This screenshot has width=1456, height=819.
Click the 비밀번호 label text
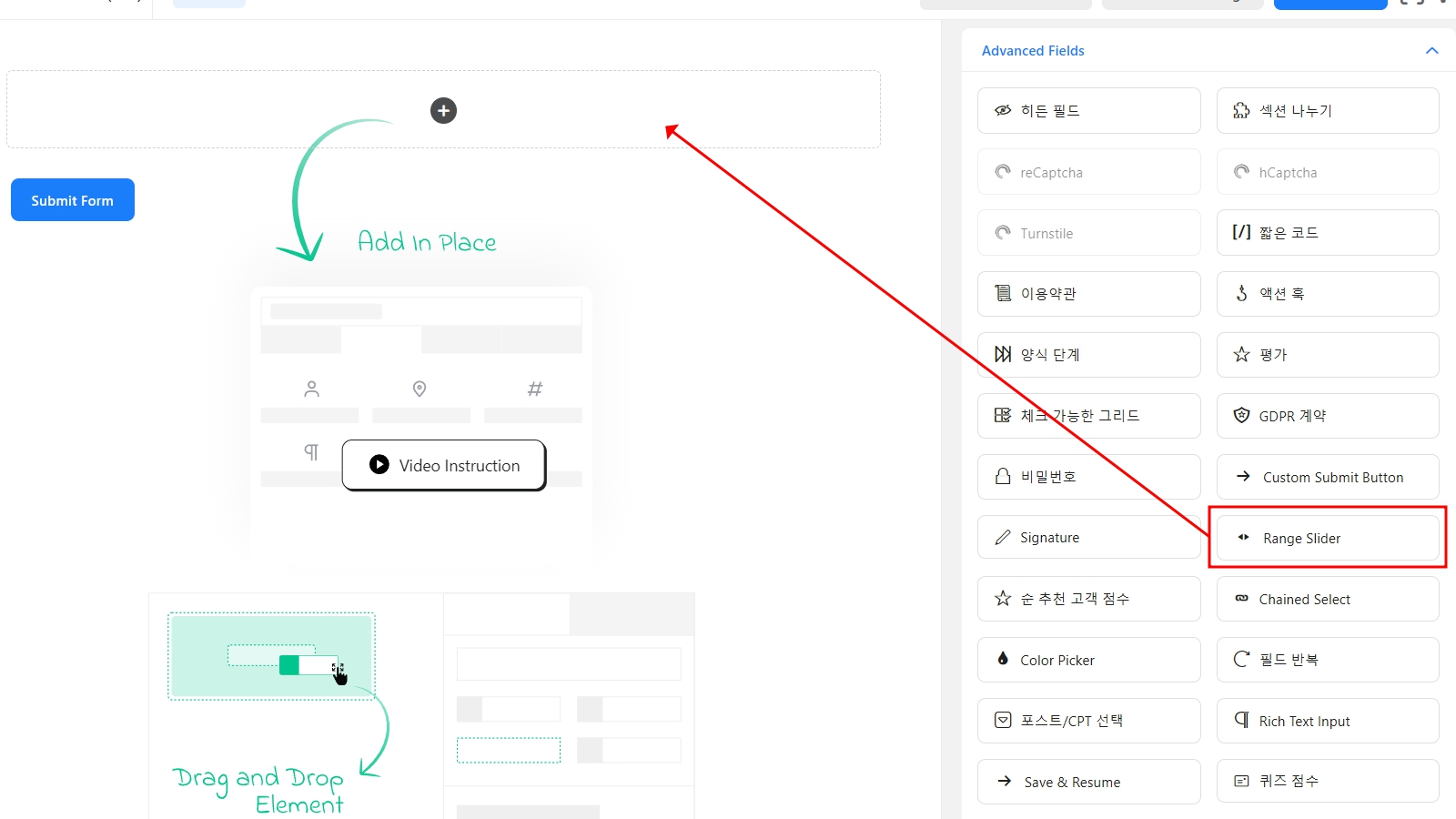pos(1048,477)
